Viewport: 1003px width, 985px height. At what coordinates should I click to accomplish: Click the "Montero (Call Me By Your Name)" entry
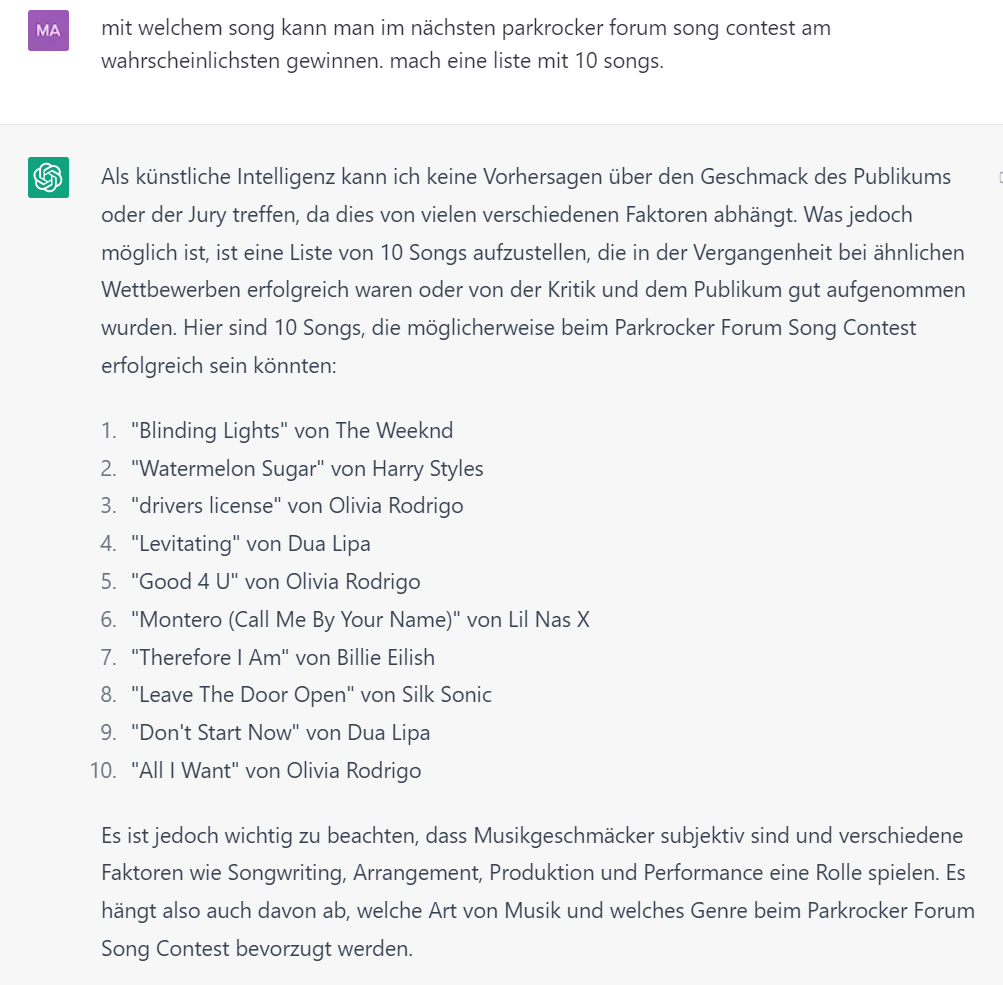click(360, 620)
